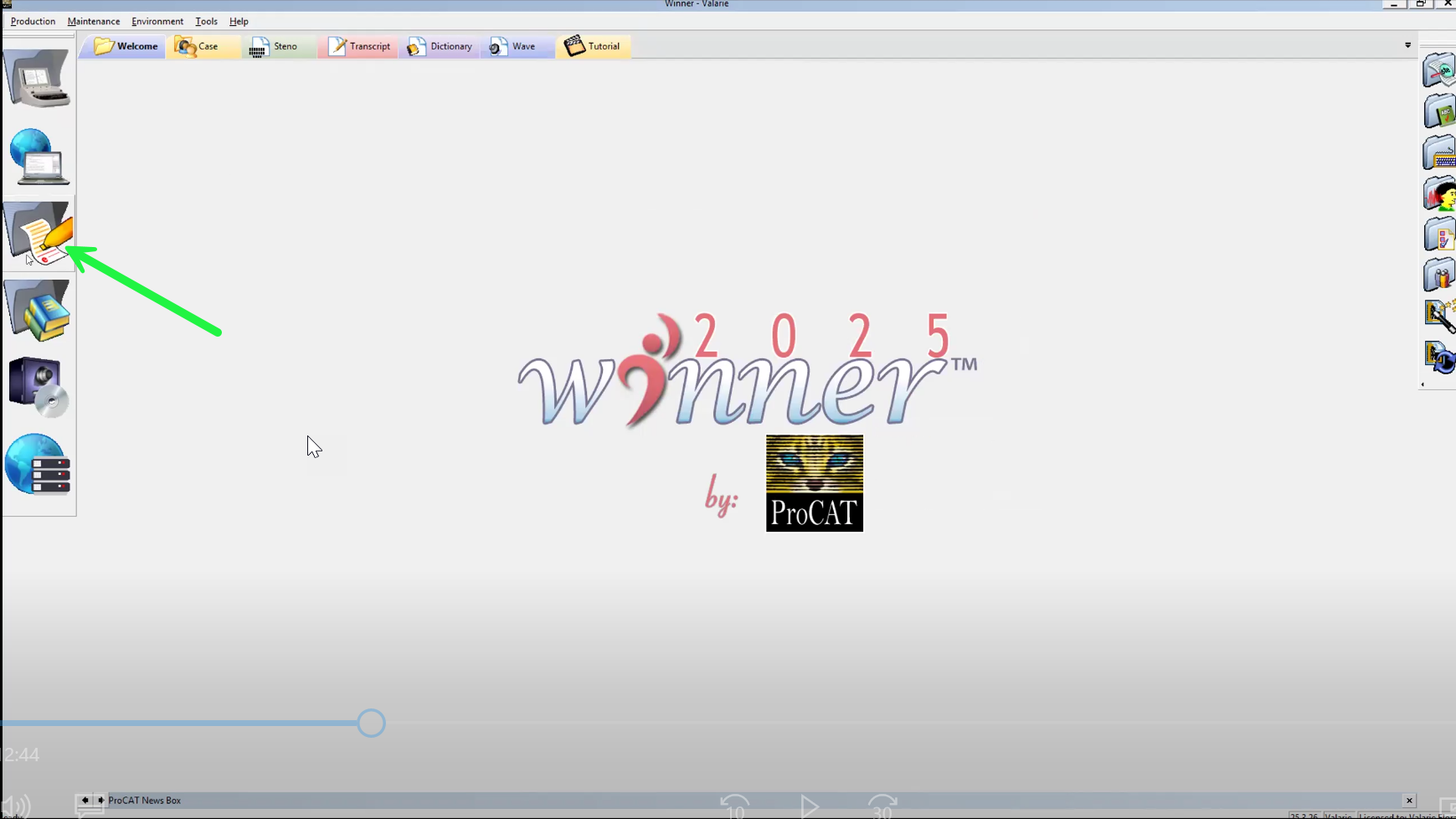Viewport: 1456px width, 819px height.
Task: Click the globe and laptop icon in left sidebar
Action: click(x=39, y=157)
